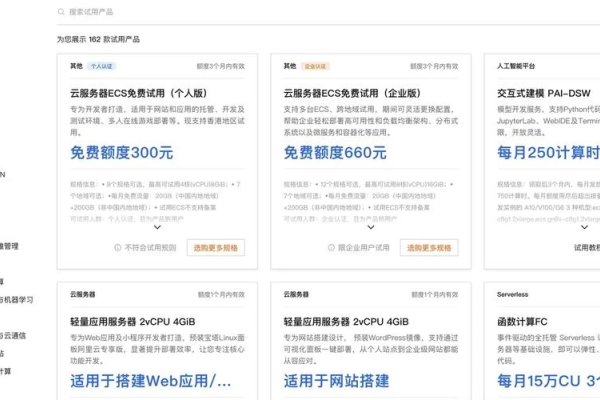600x400 pixels.
Task: Open 云服务器ECS免费试用（个人版） title
Action: (139, 93)
